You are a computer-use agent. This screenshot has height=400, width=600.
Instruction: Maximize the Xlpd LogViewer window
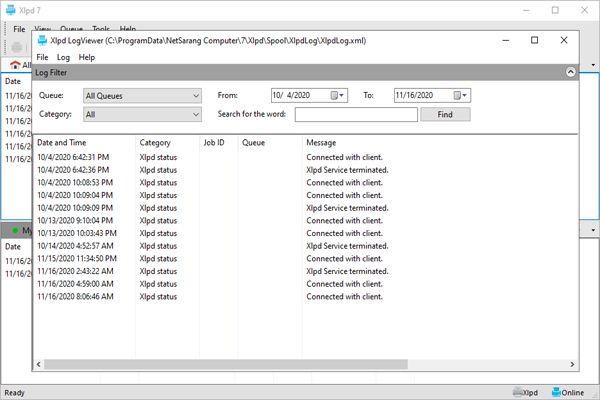click(535, 40)
